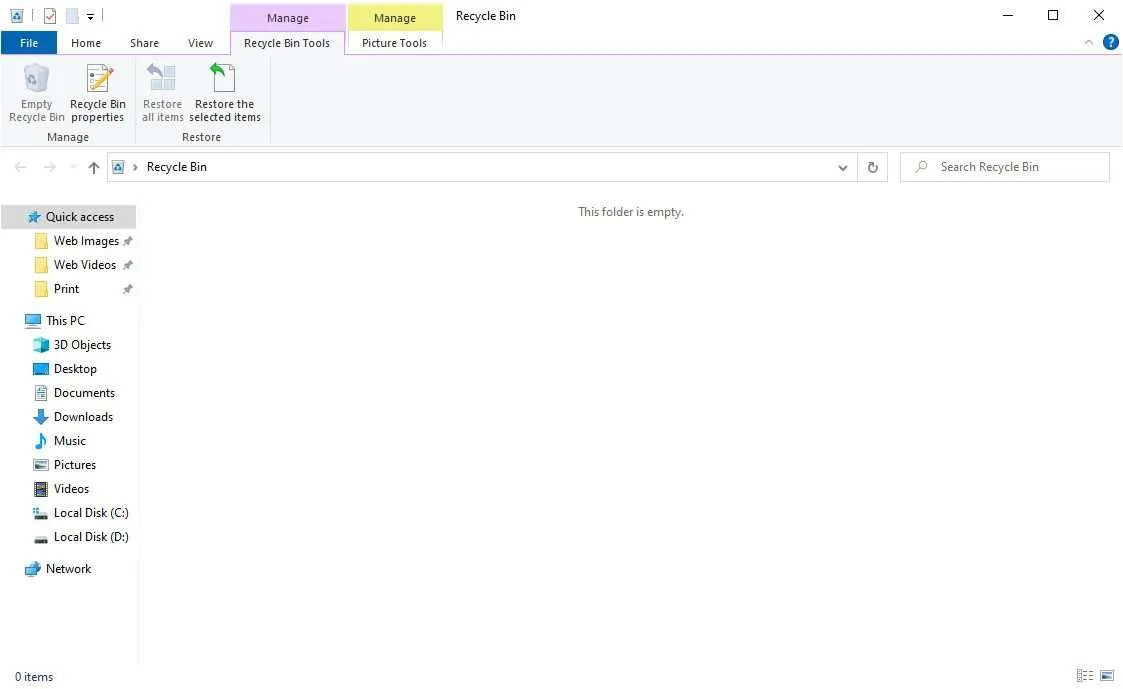
Task: Restore the selected items
Action: (x=224, y=93)
